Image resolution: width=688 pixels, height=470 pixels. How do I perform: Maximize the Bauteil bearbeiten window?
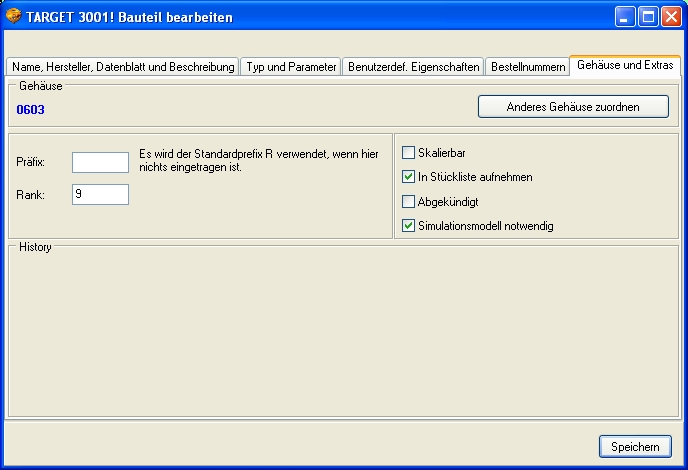pyautogui.click(x=647, y=17)
